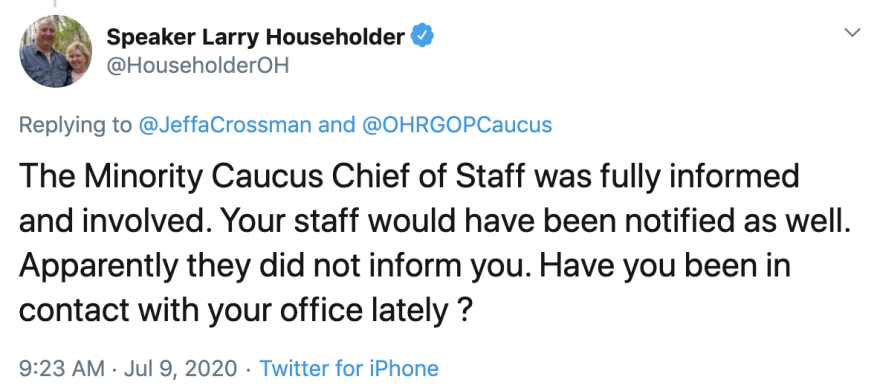
Task: Click the "Have you been in" question text
Action: (x=666, y=265)
